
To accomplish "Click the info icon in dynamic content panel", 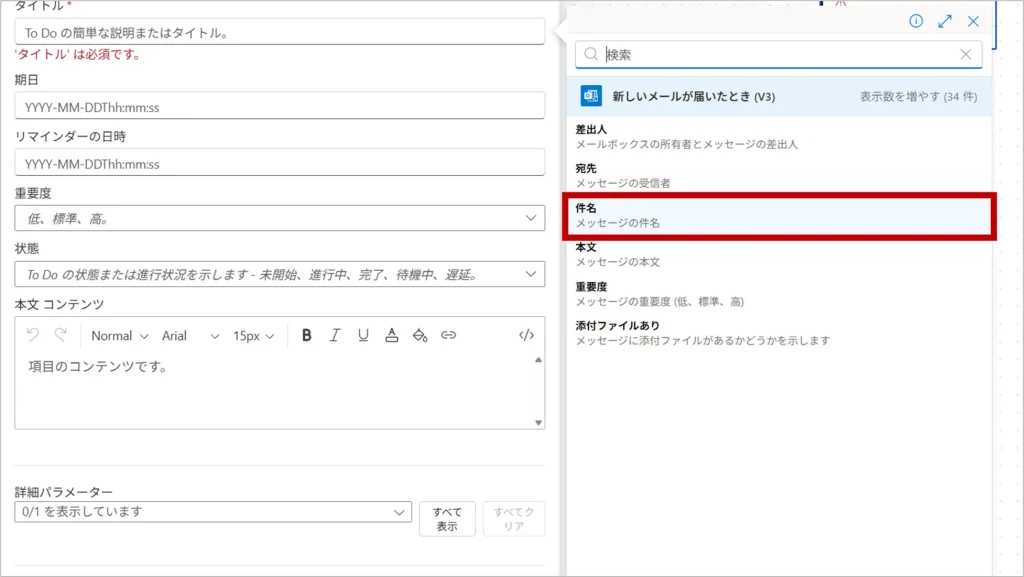I will tap(916, 21).
